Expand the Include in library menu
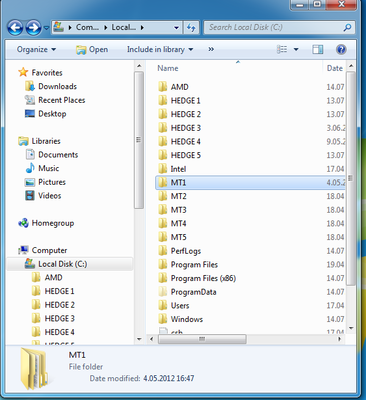The height and width of the screenshot is (400, 366). point(160,49)
